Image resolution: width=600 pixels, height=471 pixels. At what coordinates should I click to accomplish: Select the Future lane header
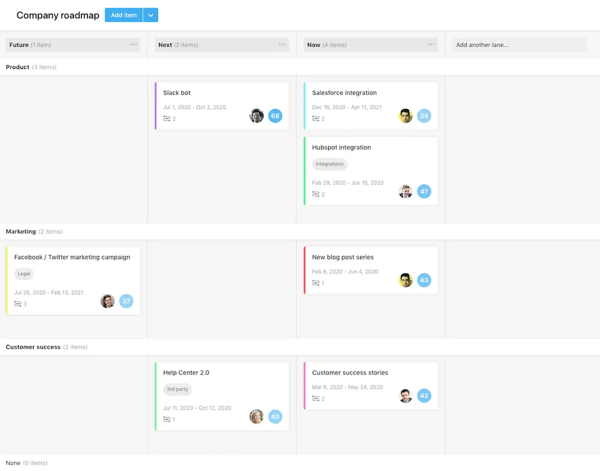tap(73, 45)
